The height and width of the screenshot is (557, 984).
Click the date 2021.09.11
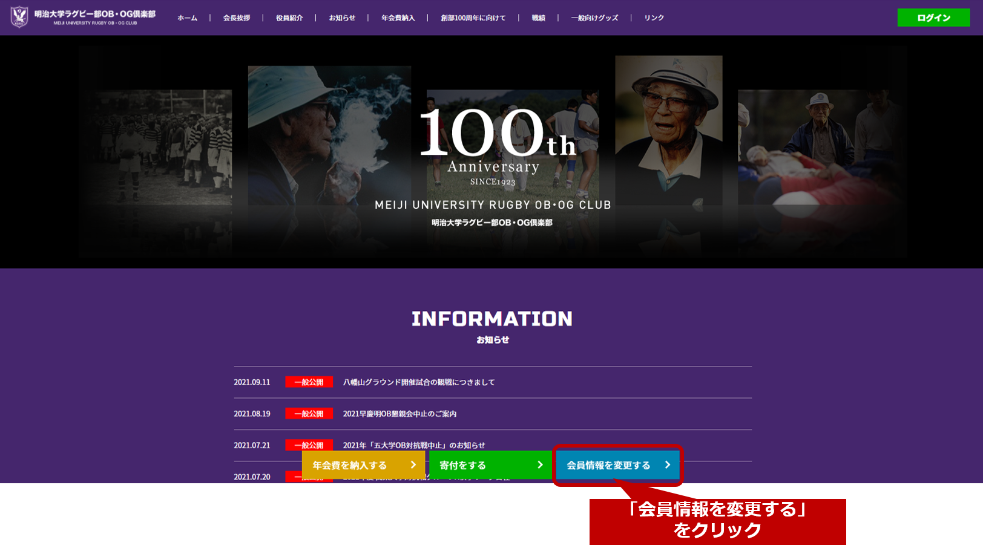click(x=252, y=382)
